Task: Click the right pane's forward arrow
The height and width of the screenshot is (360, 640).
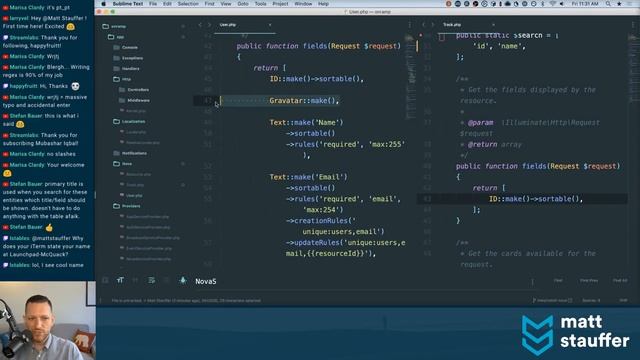Action: 433,25
